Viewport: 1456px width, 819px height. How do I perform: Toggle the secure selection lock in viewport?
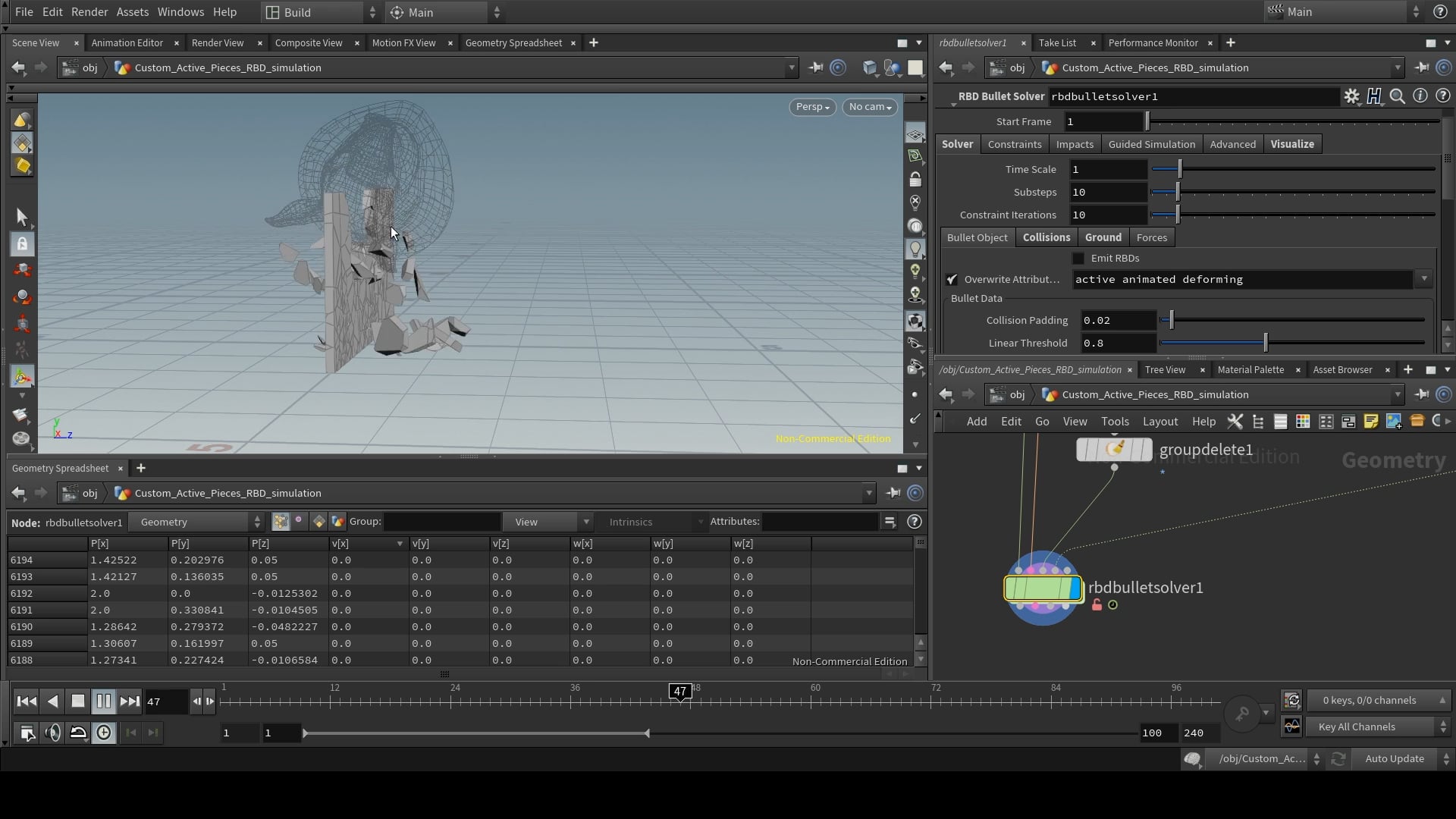tap(22, 244)
